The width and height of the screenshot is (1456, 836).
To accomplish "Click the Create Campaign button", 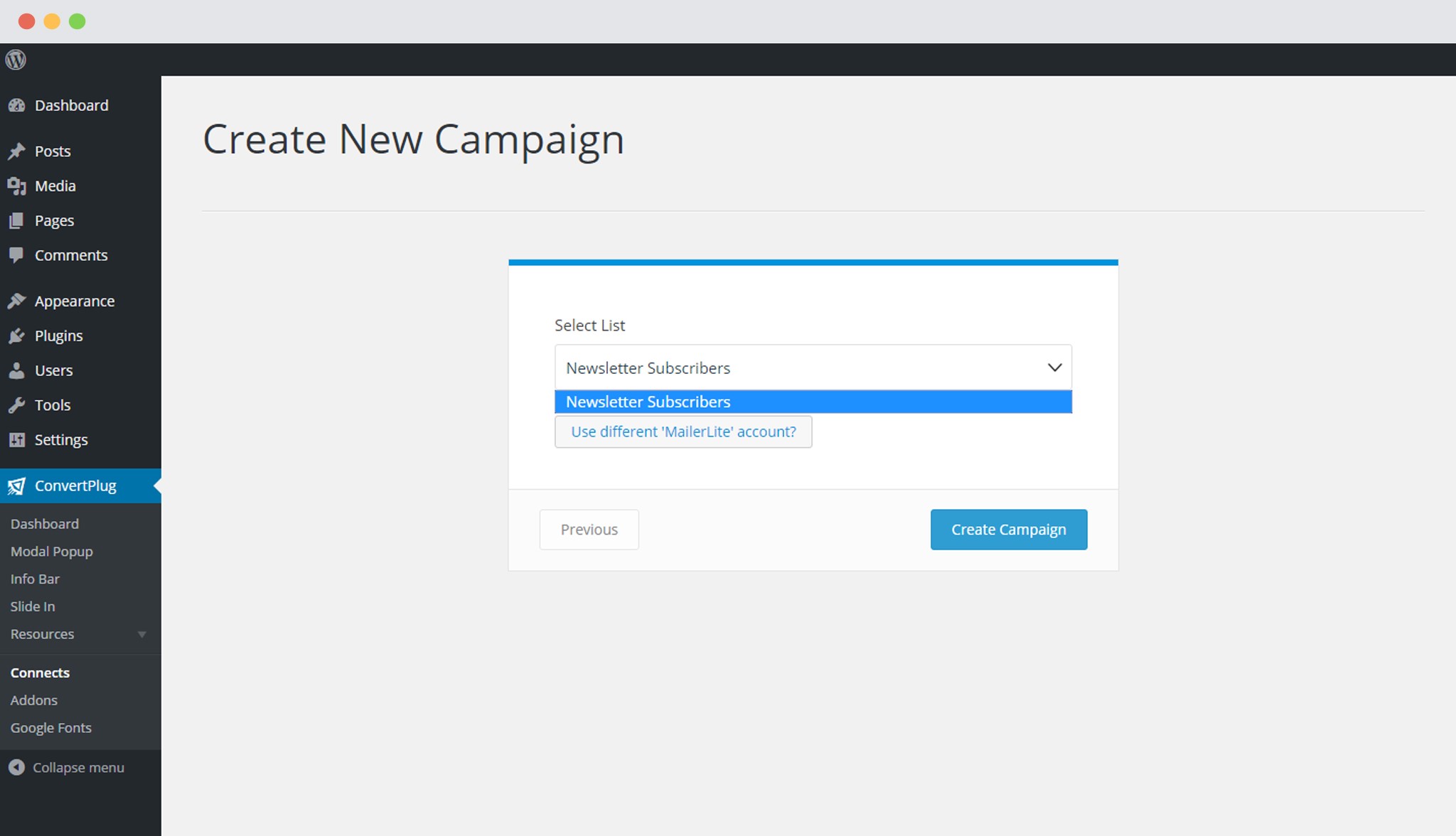I will coord(1008,529).
